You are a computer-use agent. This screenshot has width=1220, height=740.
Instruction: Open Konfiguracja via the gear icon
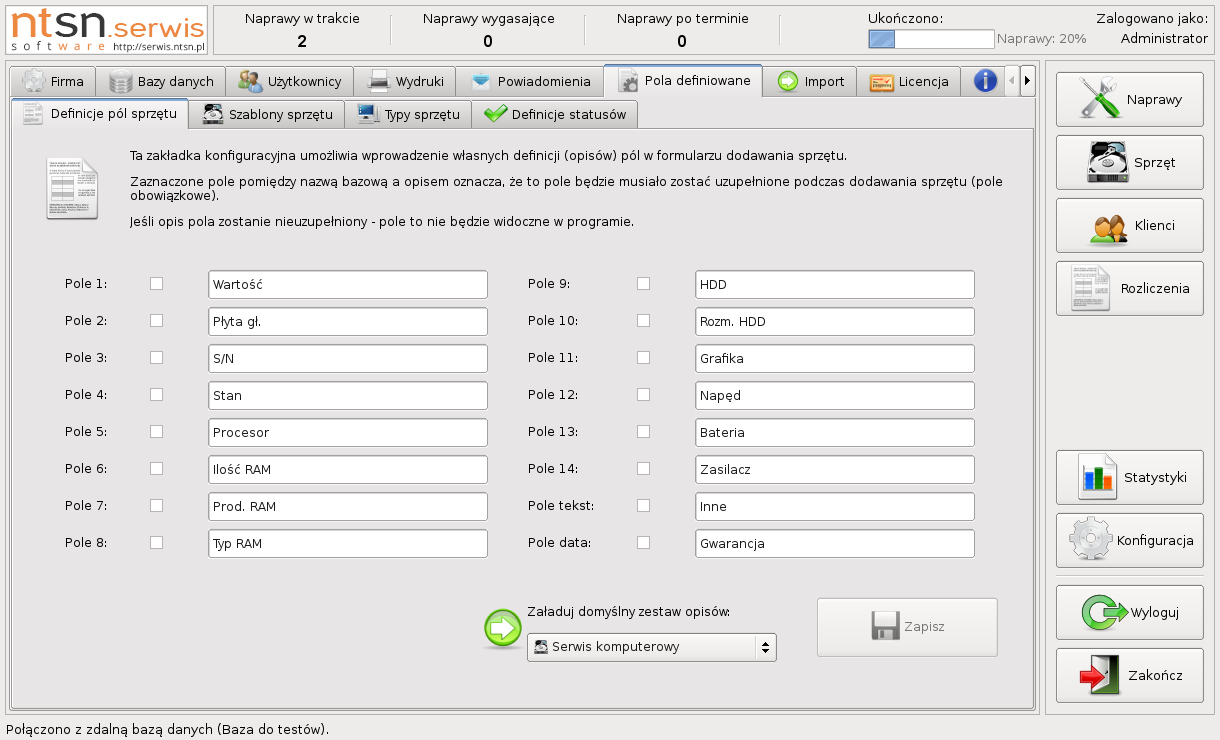coord(1090,540)
